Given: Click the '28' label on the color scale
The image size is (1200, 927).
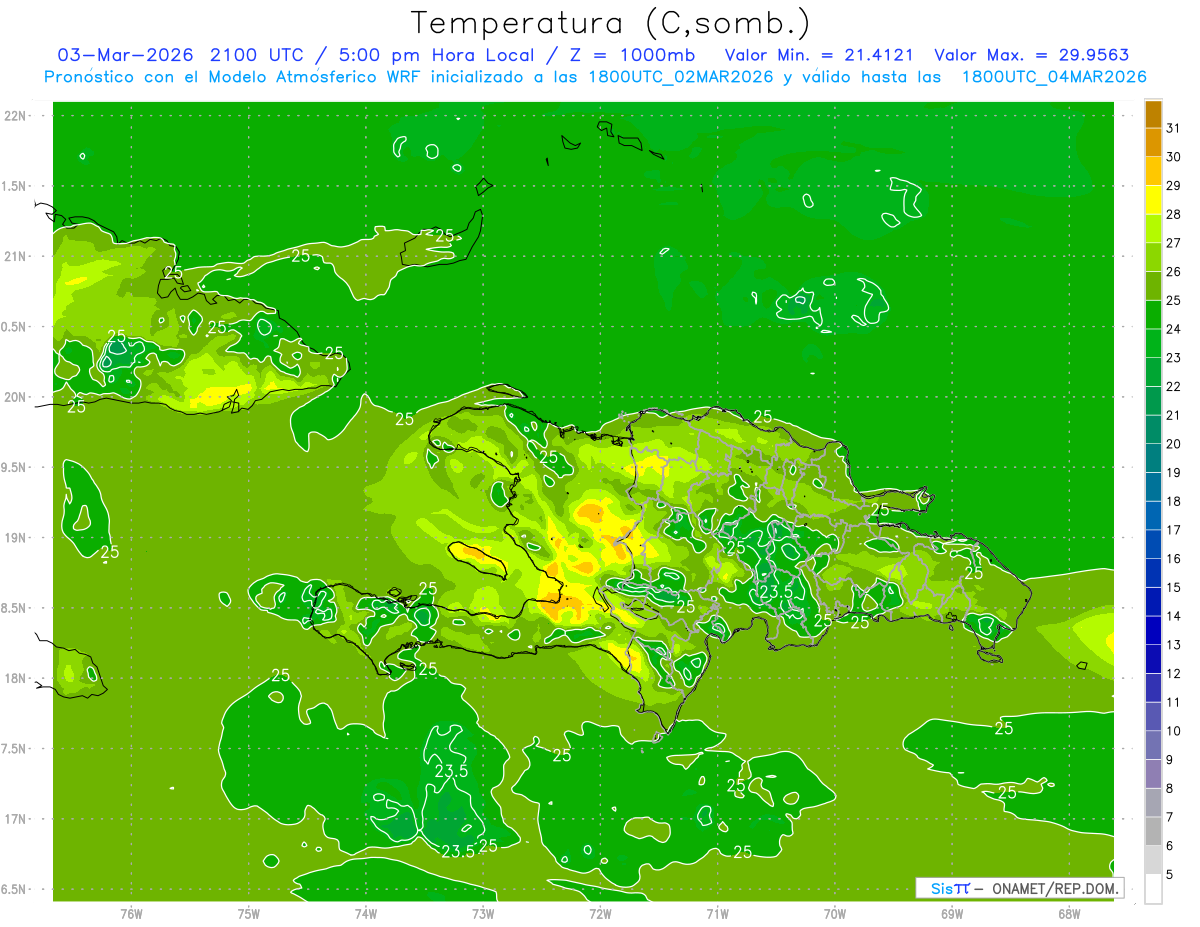Looking at the screenshot, I should (1173, 214).
